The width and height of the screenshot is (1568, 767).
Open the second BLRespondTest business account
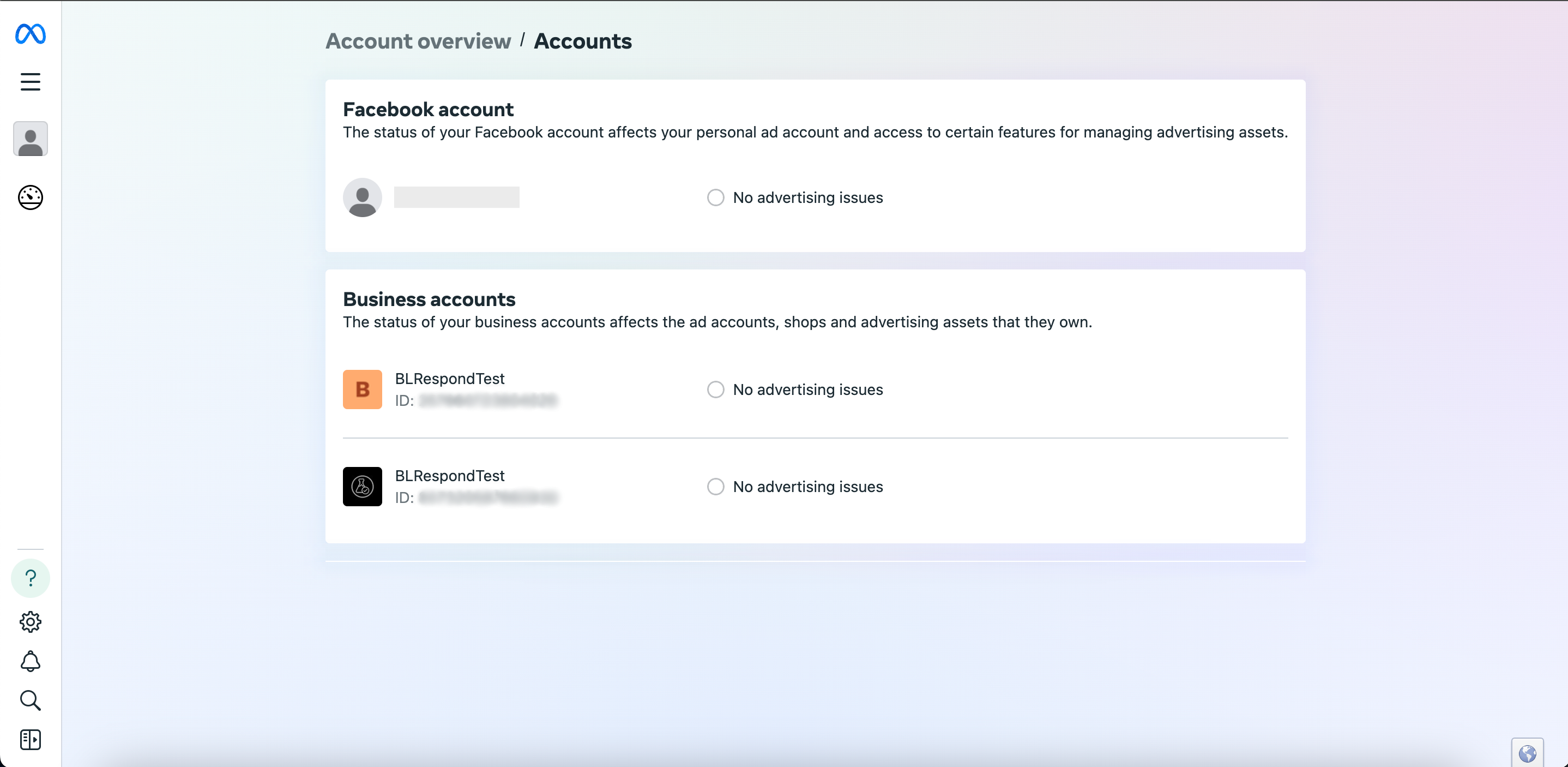click(449, 476)
